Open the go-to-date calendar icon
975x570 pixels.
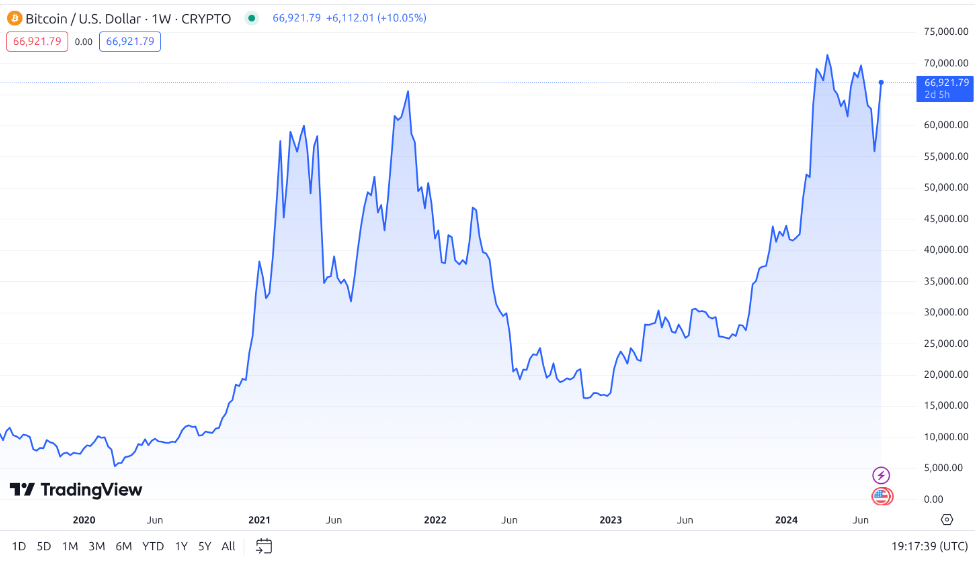coord(264,546)
